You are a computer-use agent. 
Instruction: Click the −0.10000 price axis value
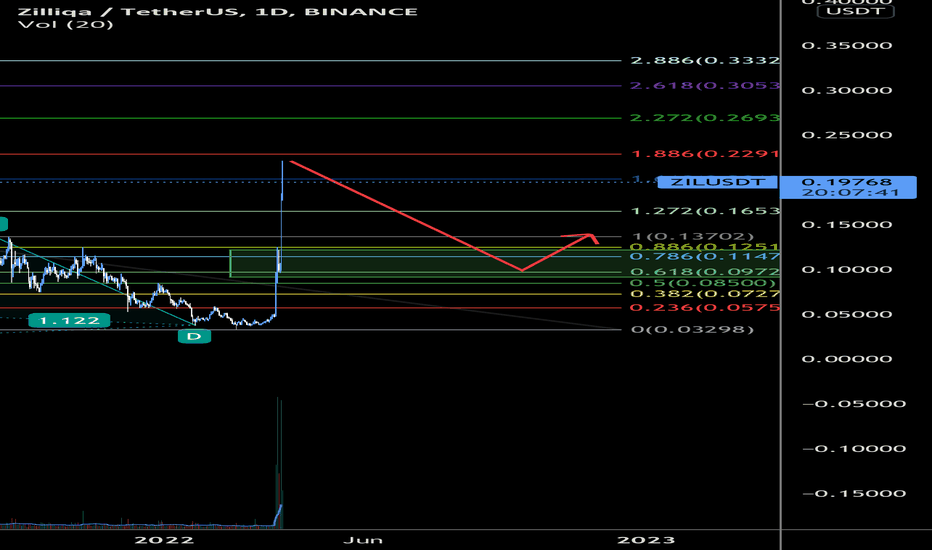pos(854,449)
